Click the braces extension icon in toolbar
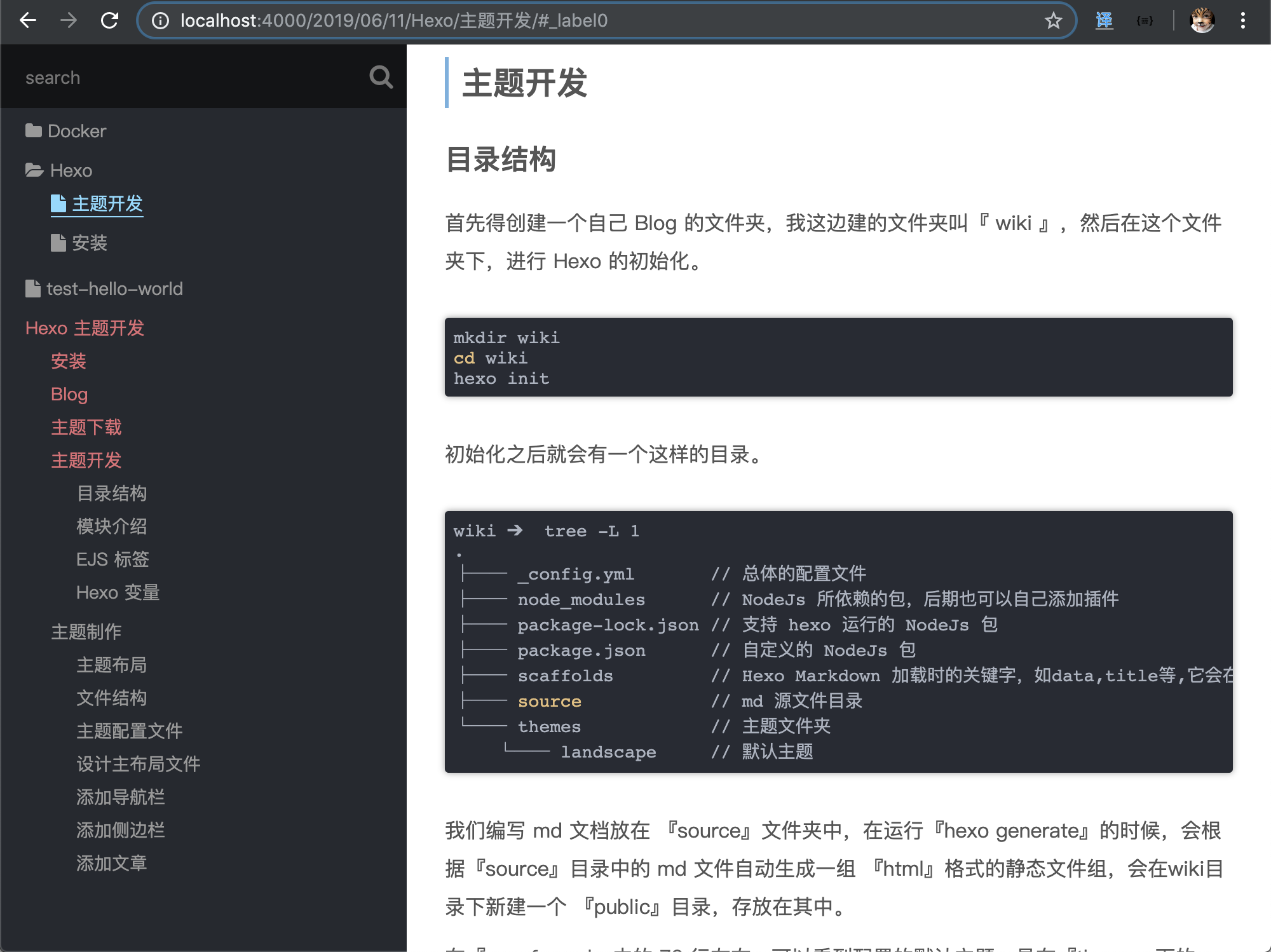1271x952 pixels. coord(1145,20)
